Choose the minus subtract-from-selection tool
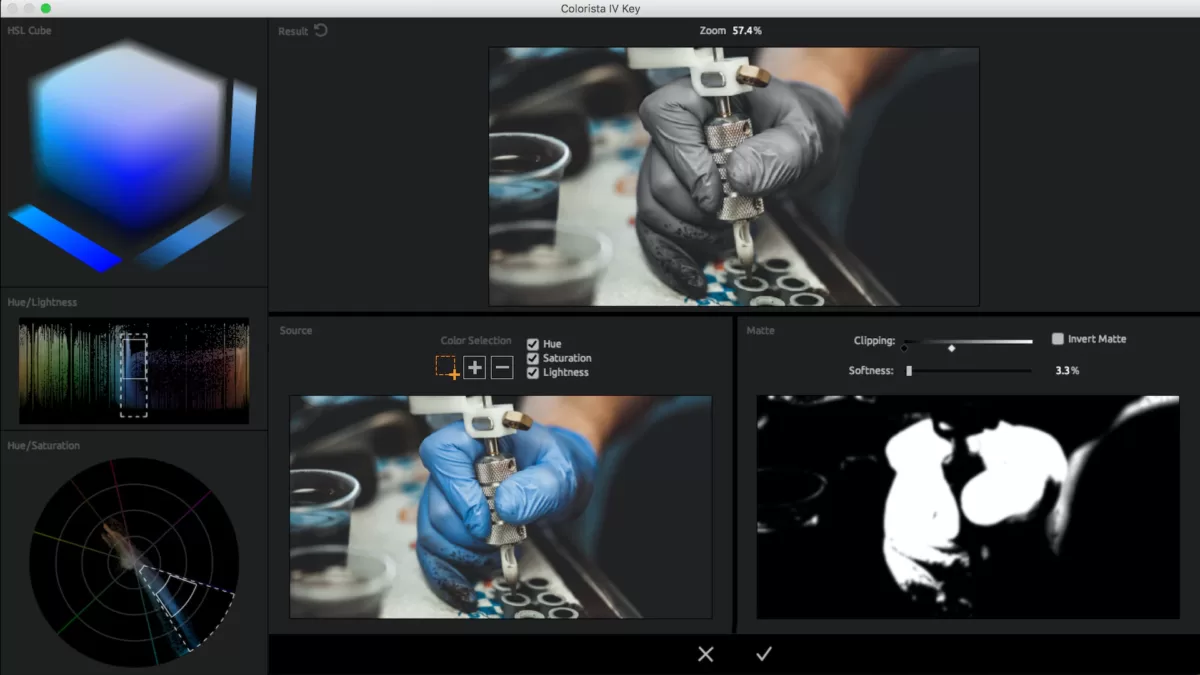The height and width of the screenshot is (675, 1200). (502, 368)
